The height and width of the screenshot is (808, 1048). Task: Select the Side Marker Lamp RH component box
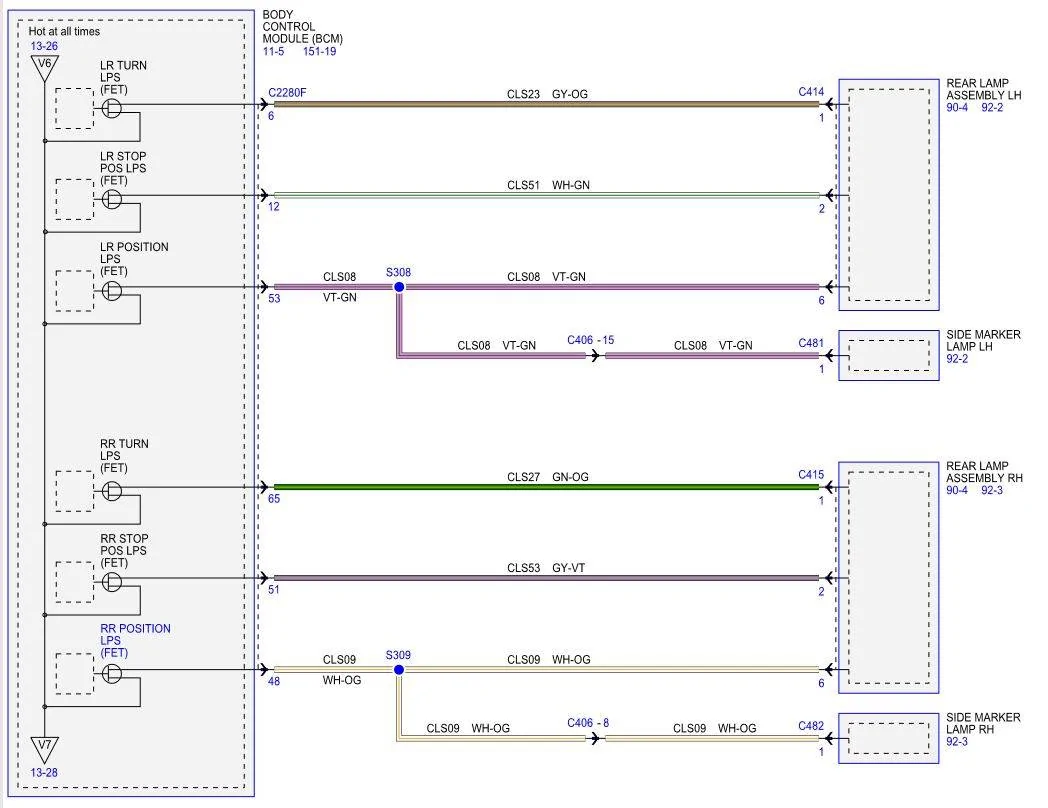(x=888, y=739)
